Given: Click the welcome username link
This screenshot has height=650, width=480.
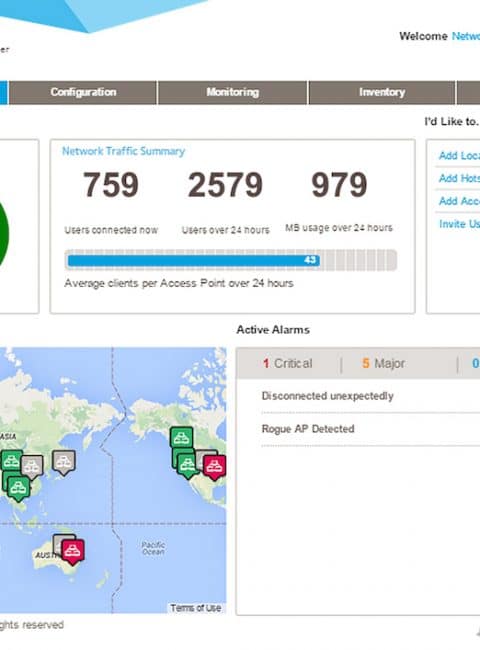Looking at the screenshot, I should pyautogui.click(x=465, y=36).
